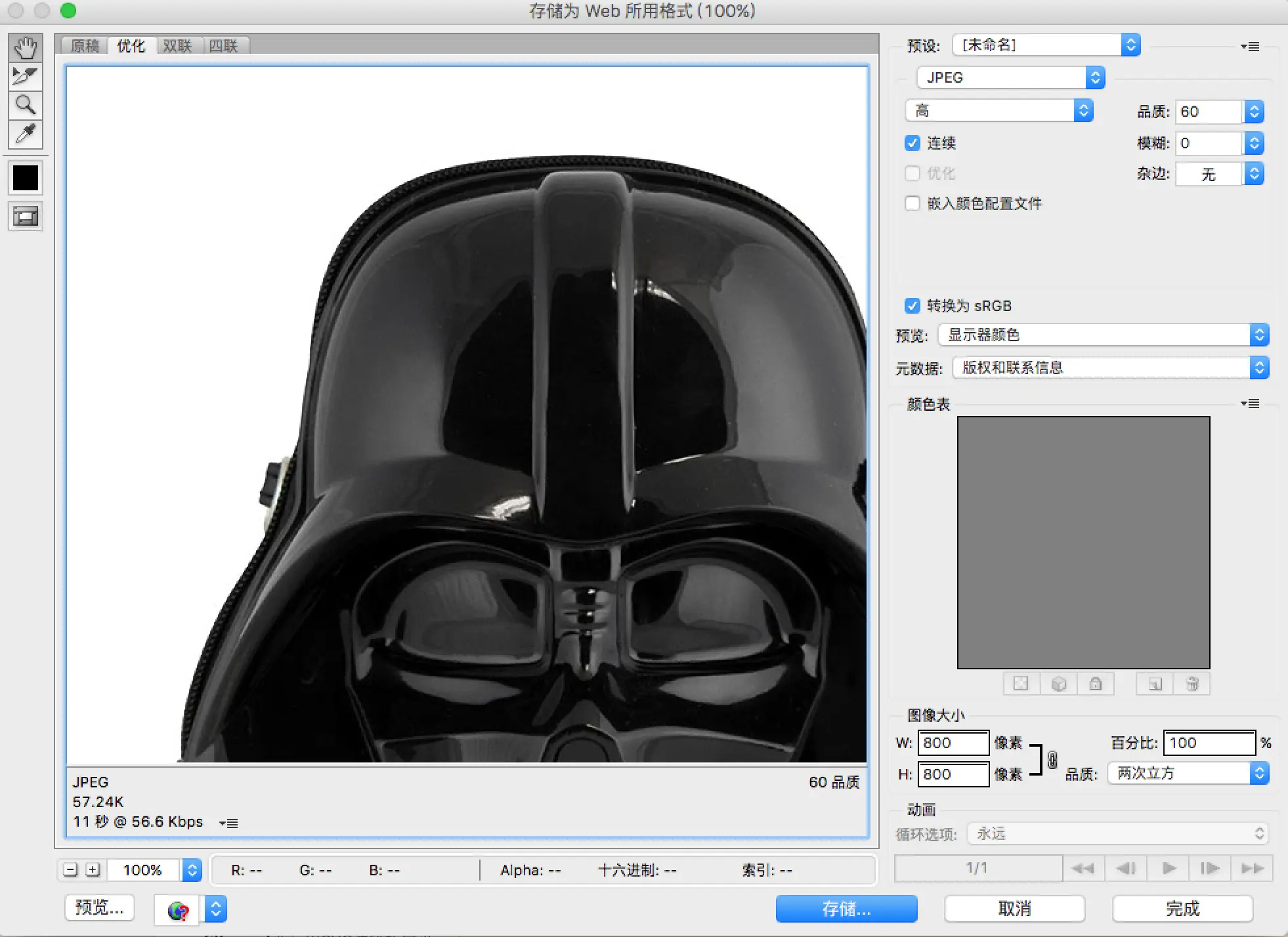This screenshot has width=1288, height=937.
Task: Click the 取消 cancel button
Action: pos(1014,909)
